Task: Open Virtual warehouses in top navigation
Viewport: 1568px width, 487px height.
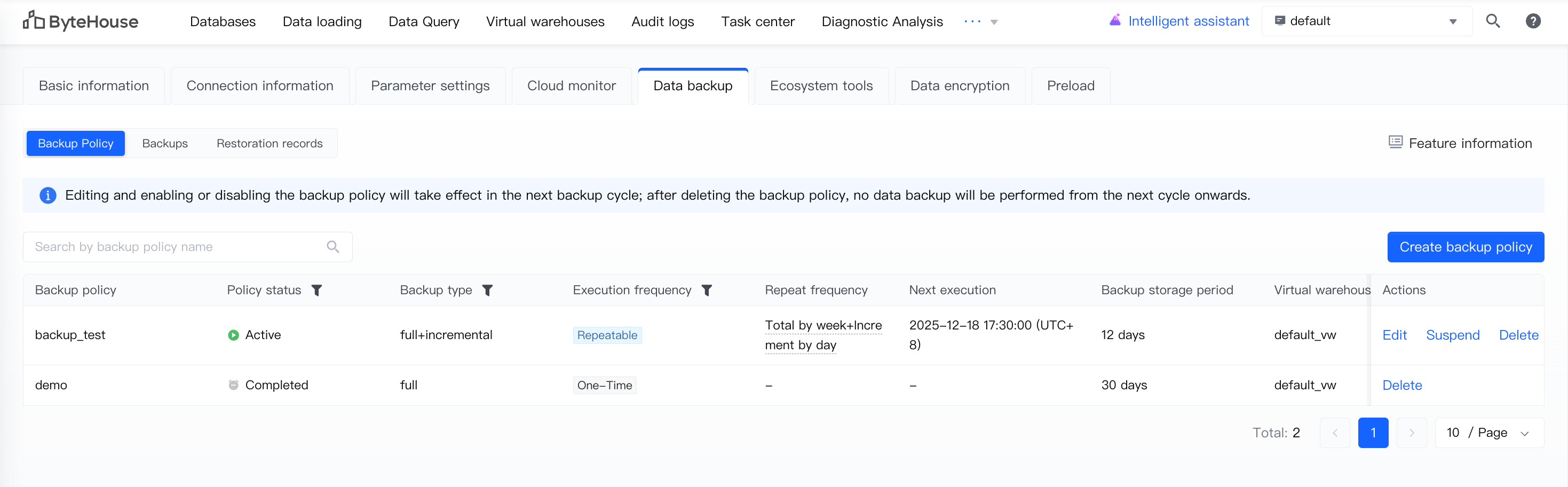Action: (x=545, y=22)
